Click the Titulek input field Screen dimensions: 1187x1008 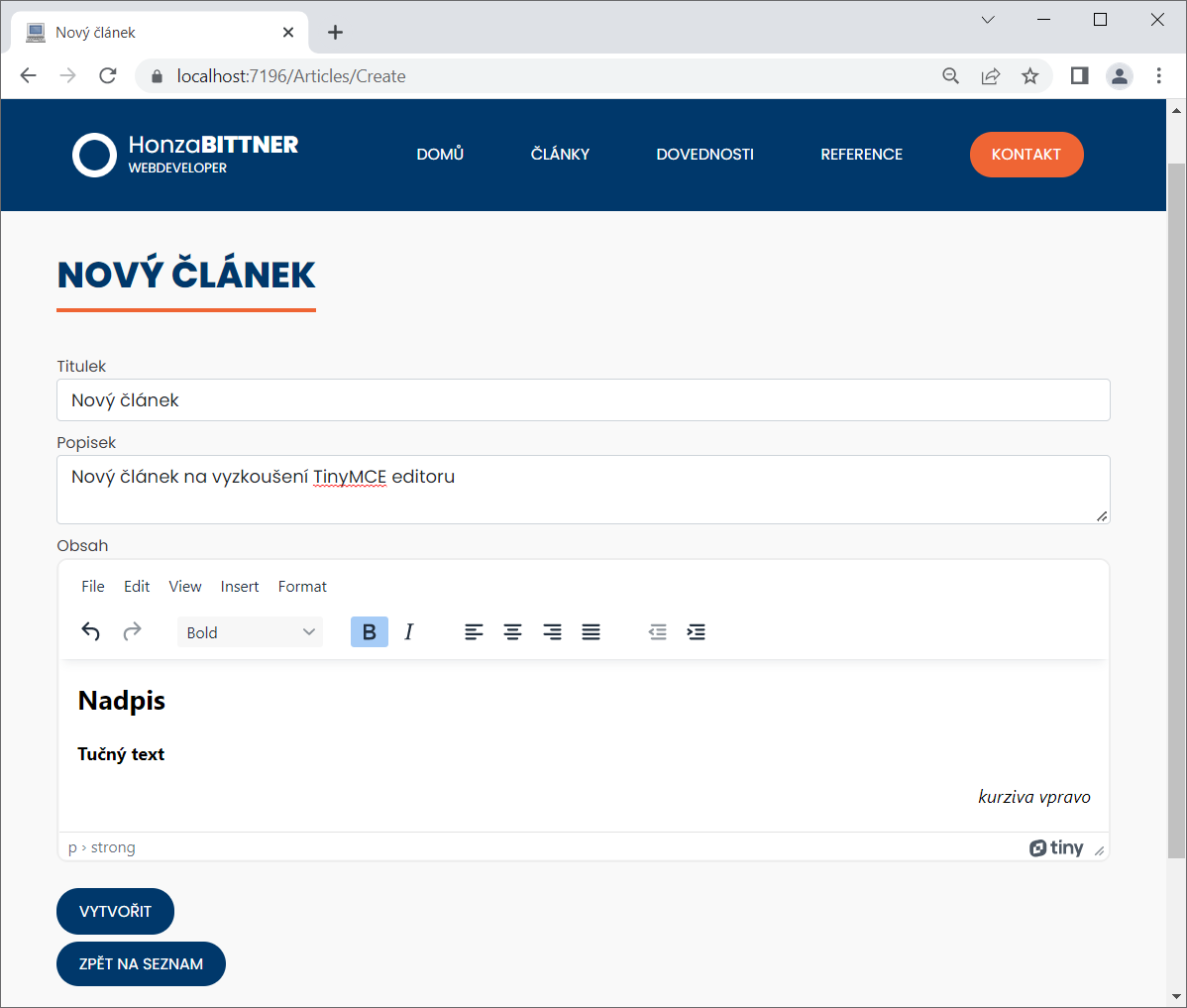[x=583, y=400]
